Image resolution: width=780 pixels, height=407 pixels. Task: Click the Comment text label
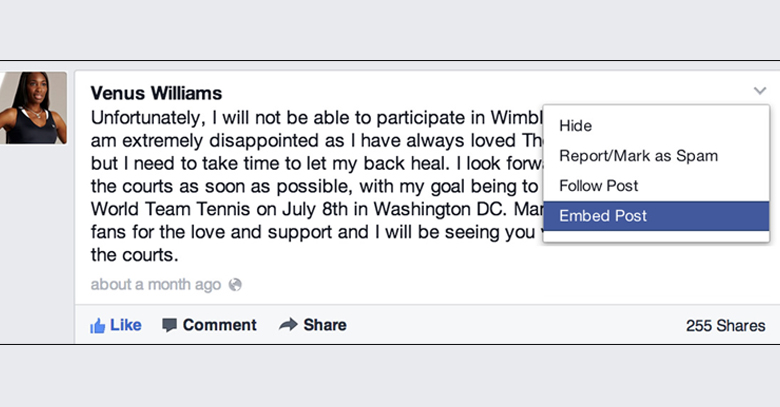[219, 325]
